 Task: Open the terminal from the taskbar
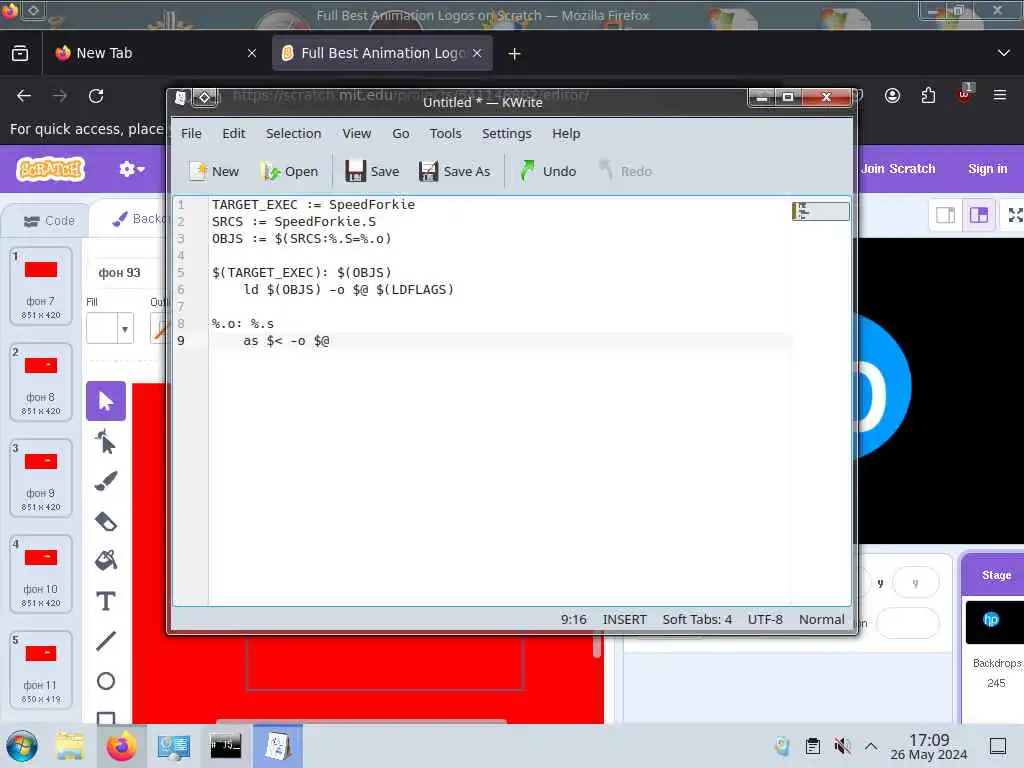click(225, 746)
